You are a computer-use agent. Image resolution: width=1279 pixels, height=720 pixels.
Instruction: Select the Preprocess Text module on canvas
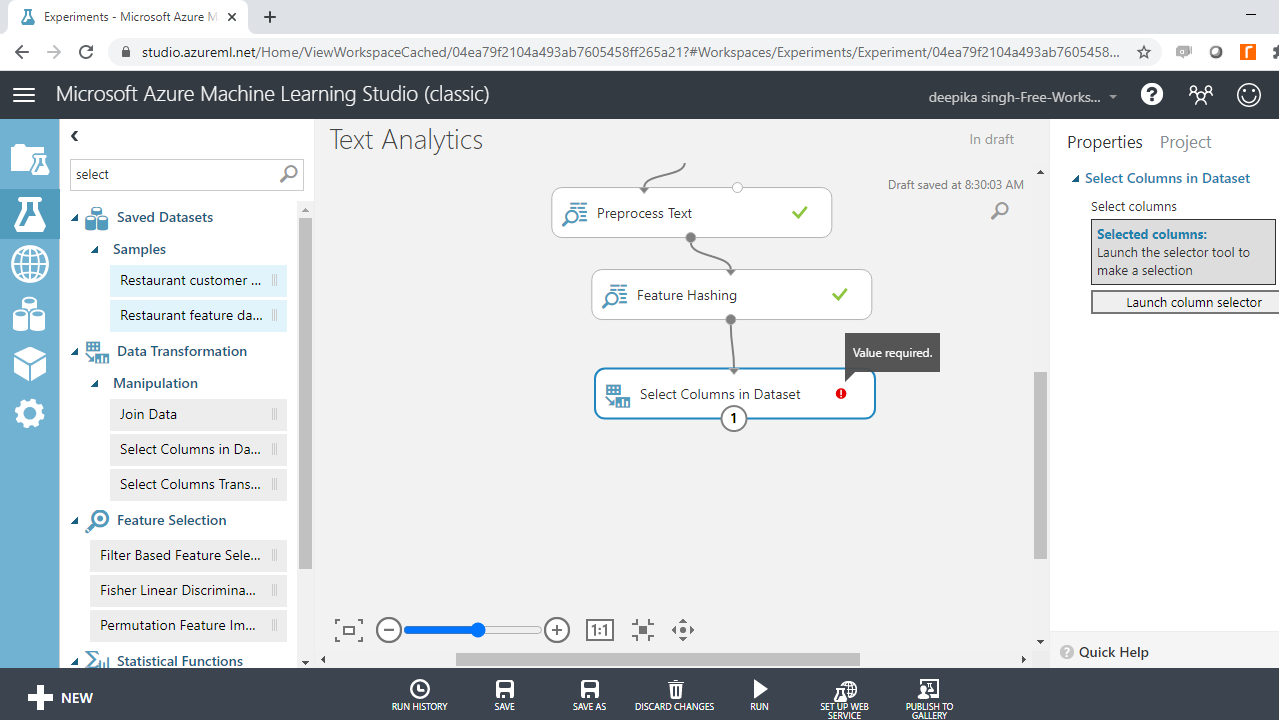click(x=691, y=213)
